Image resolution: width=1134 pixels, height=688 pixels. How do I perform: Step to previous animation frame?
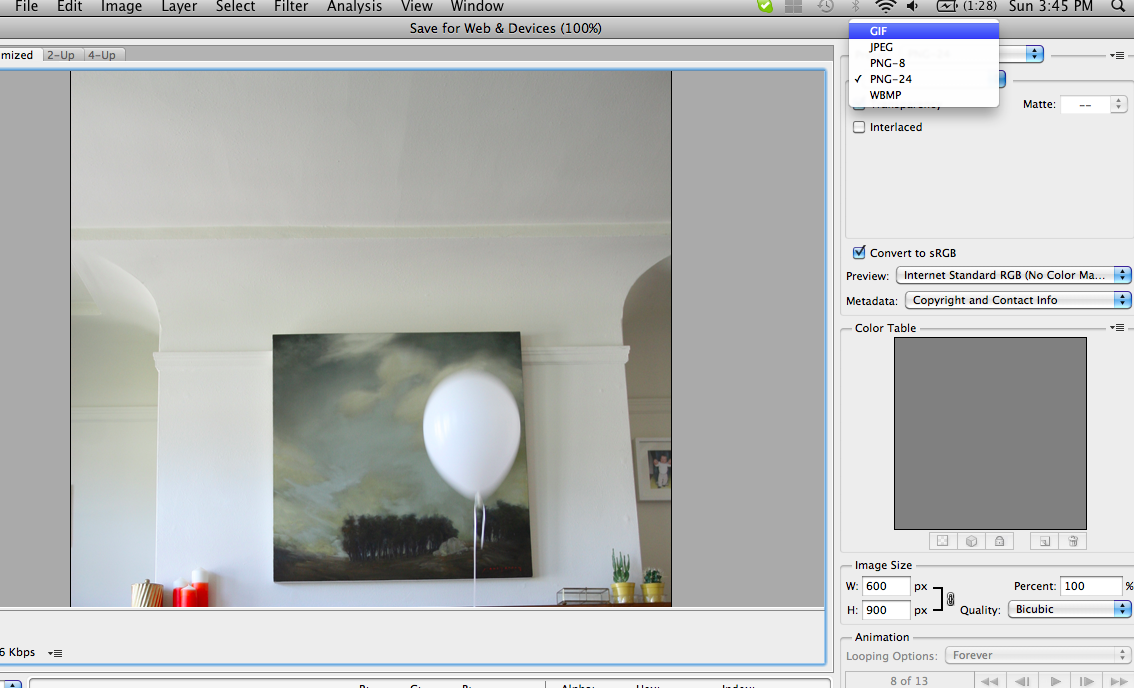click(1022, 681)
